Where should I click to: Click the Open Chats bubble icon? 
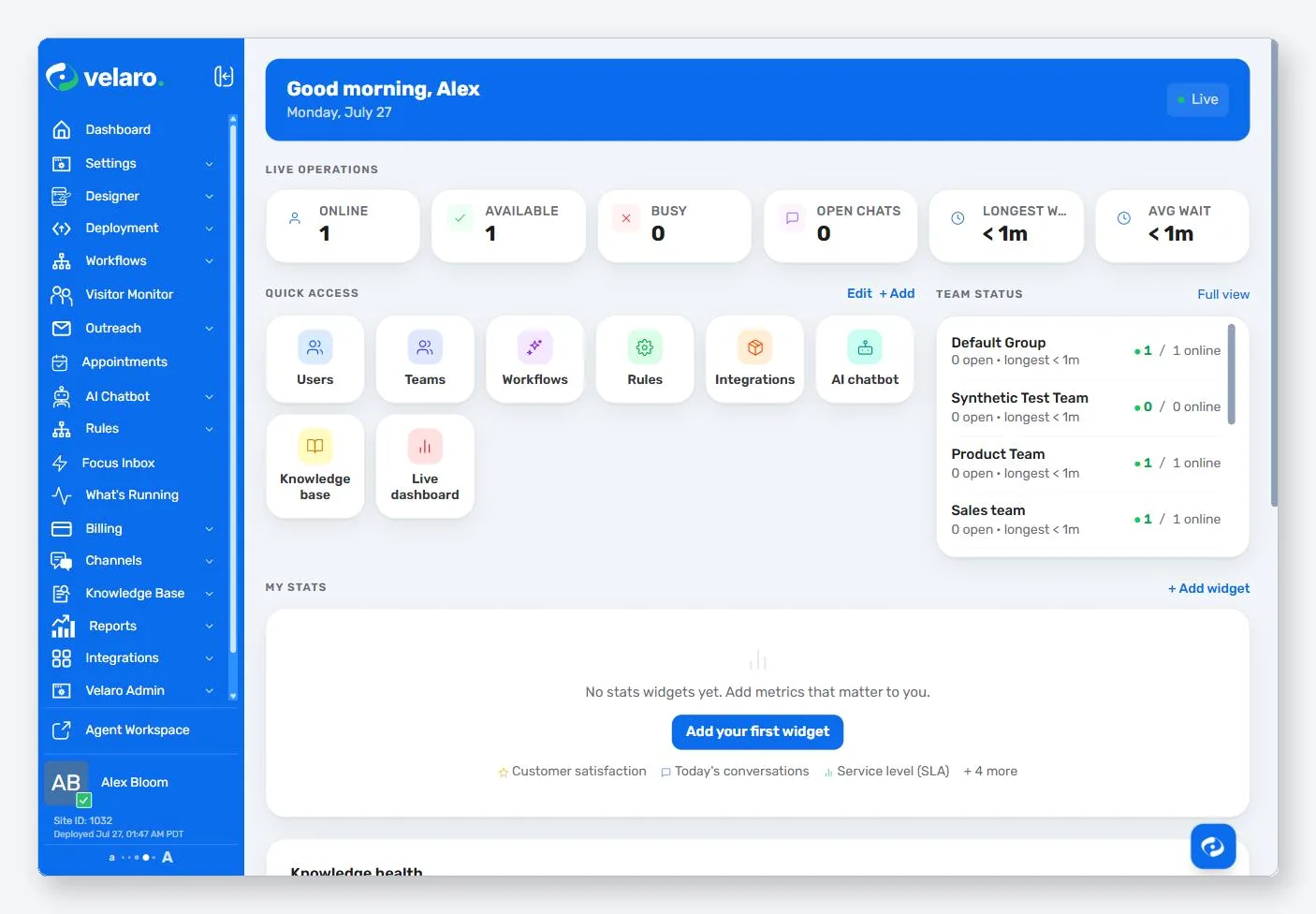792,218
